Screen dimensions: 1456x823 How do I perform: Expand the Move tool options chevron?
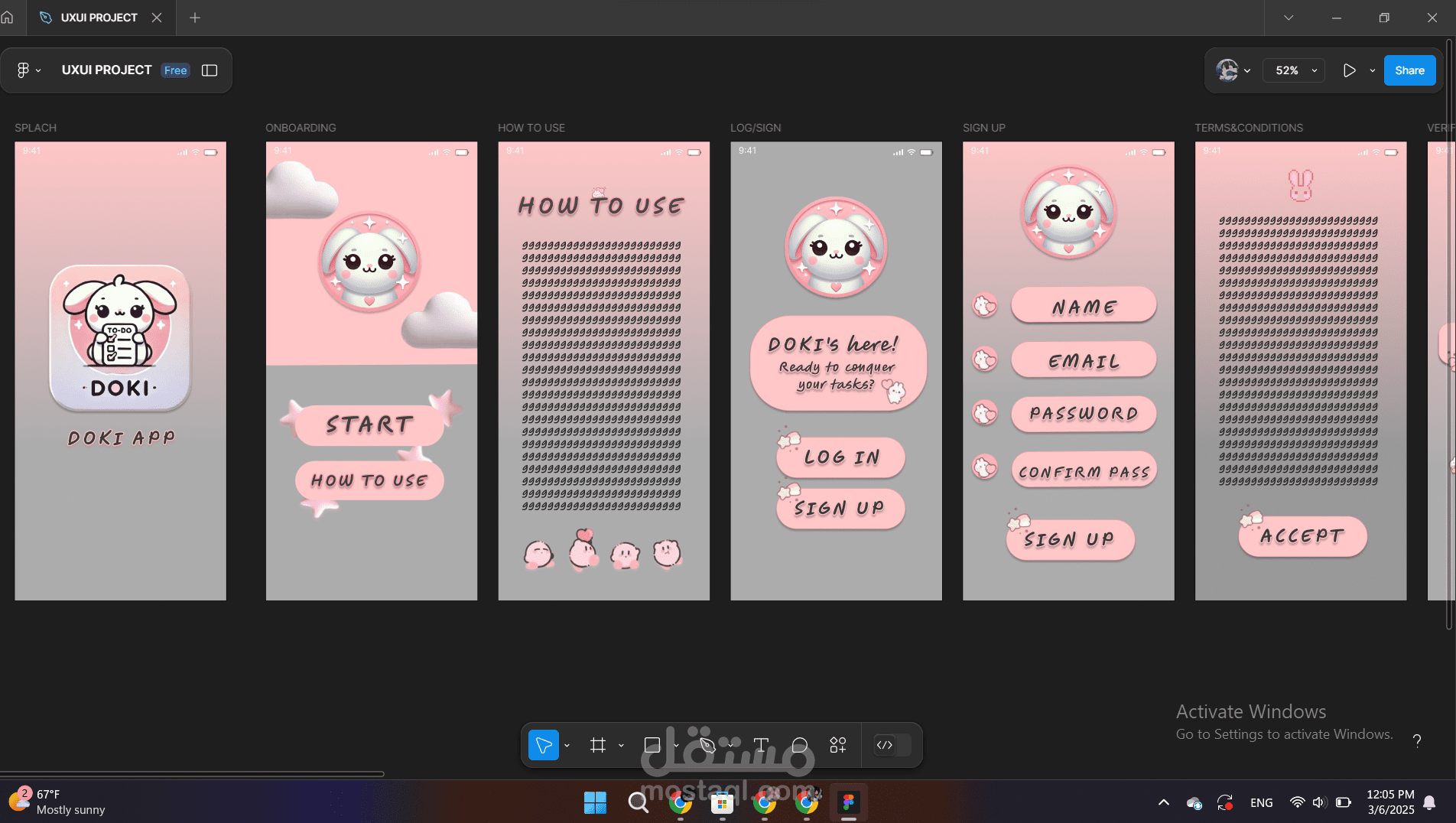click(x=567, y=745)
